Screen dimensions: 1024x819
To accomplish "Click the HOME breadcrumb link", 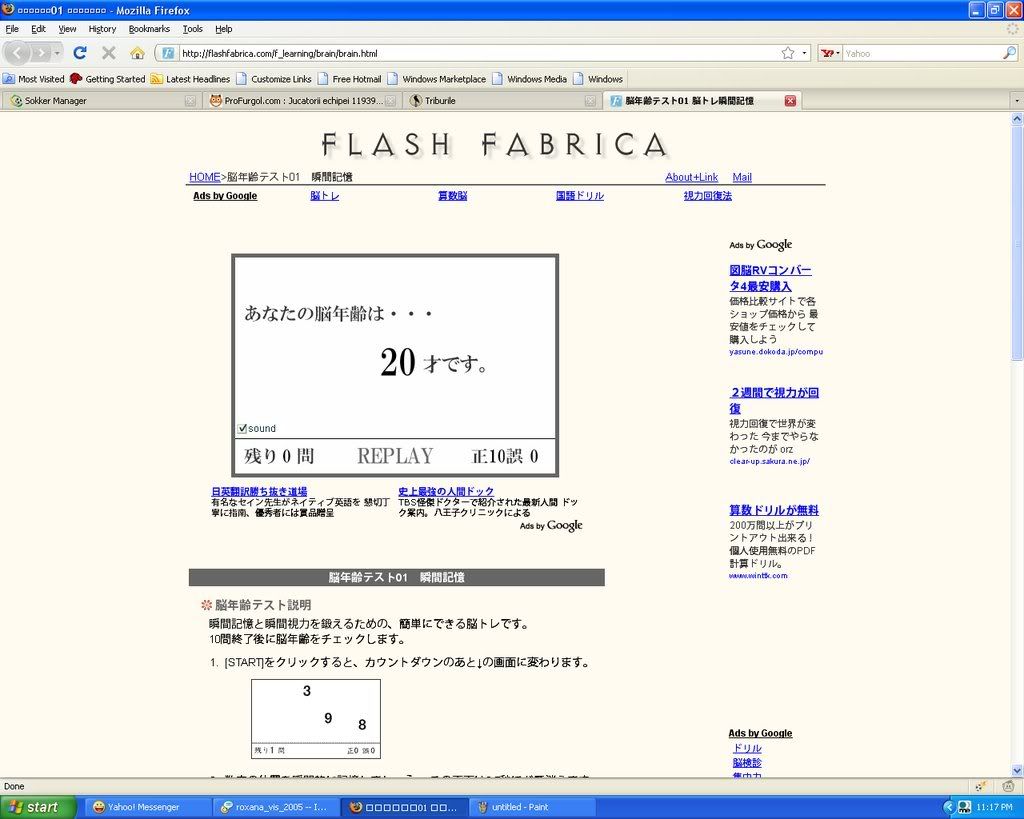I will tap(204, 177).
